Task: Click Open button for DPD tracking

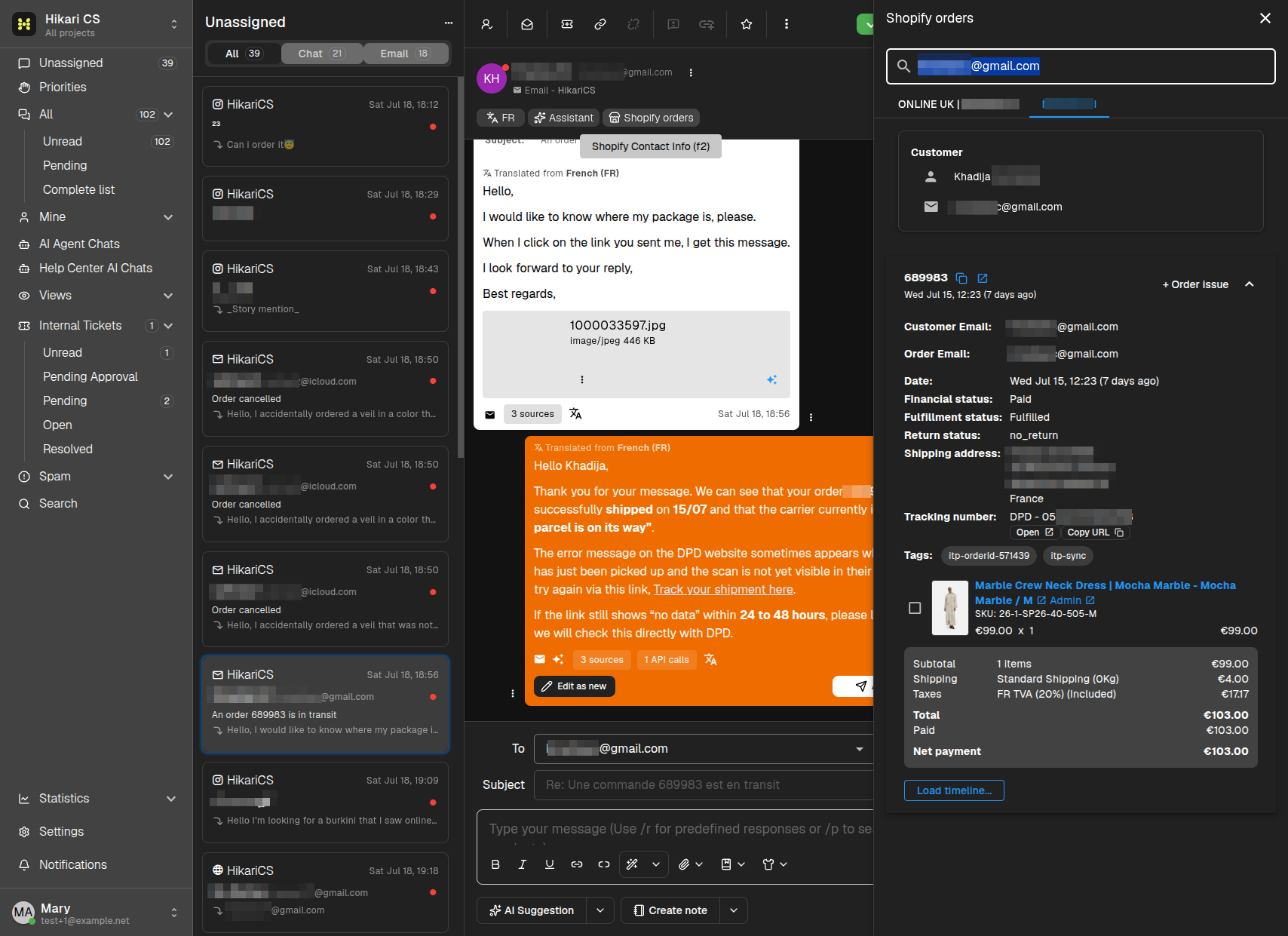Action: (x=1035, y=532)
